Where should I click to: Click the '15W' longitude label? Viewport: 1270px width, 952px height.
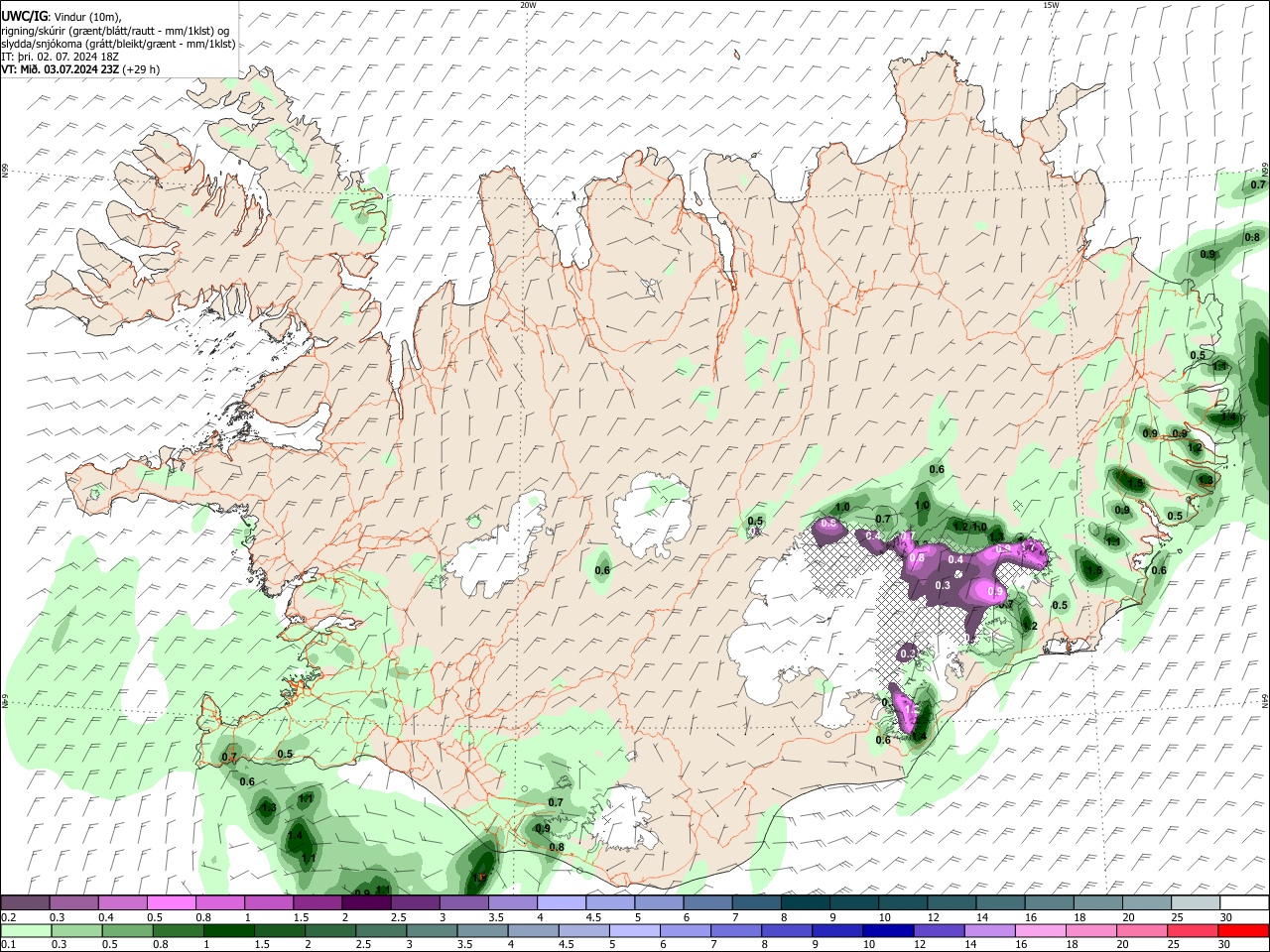pos(1051,5)
